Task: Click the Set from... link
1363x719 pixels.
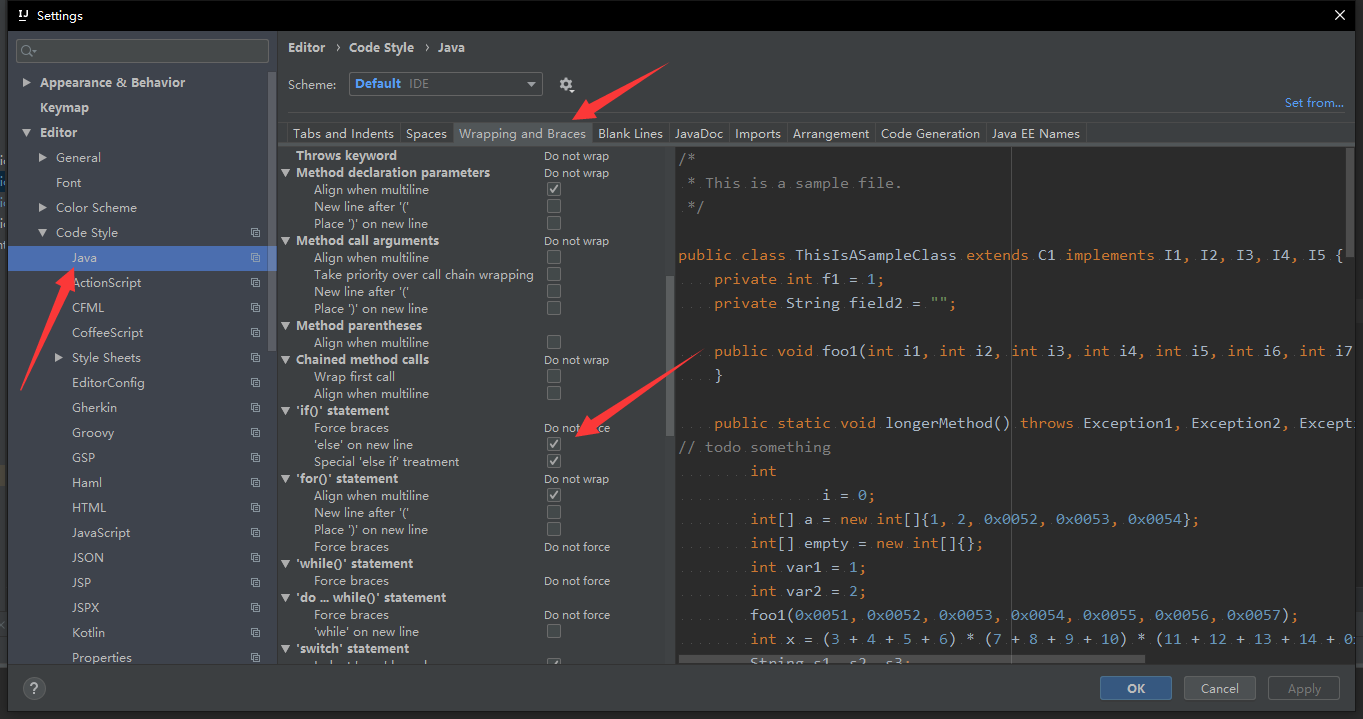Action: [x=1314, y=103]
